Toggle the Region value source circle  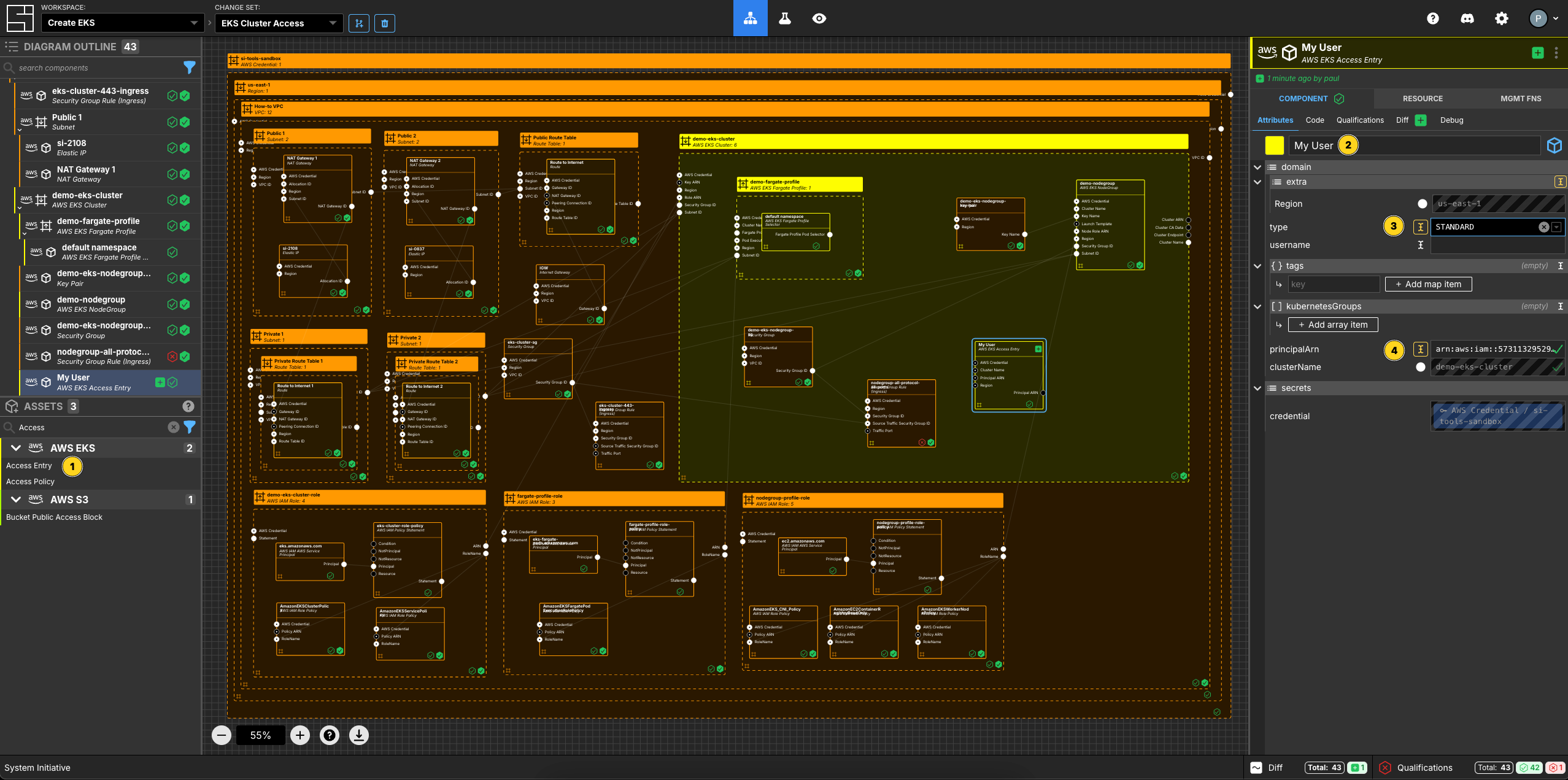[x=1423, y=204]
